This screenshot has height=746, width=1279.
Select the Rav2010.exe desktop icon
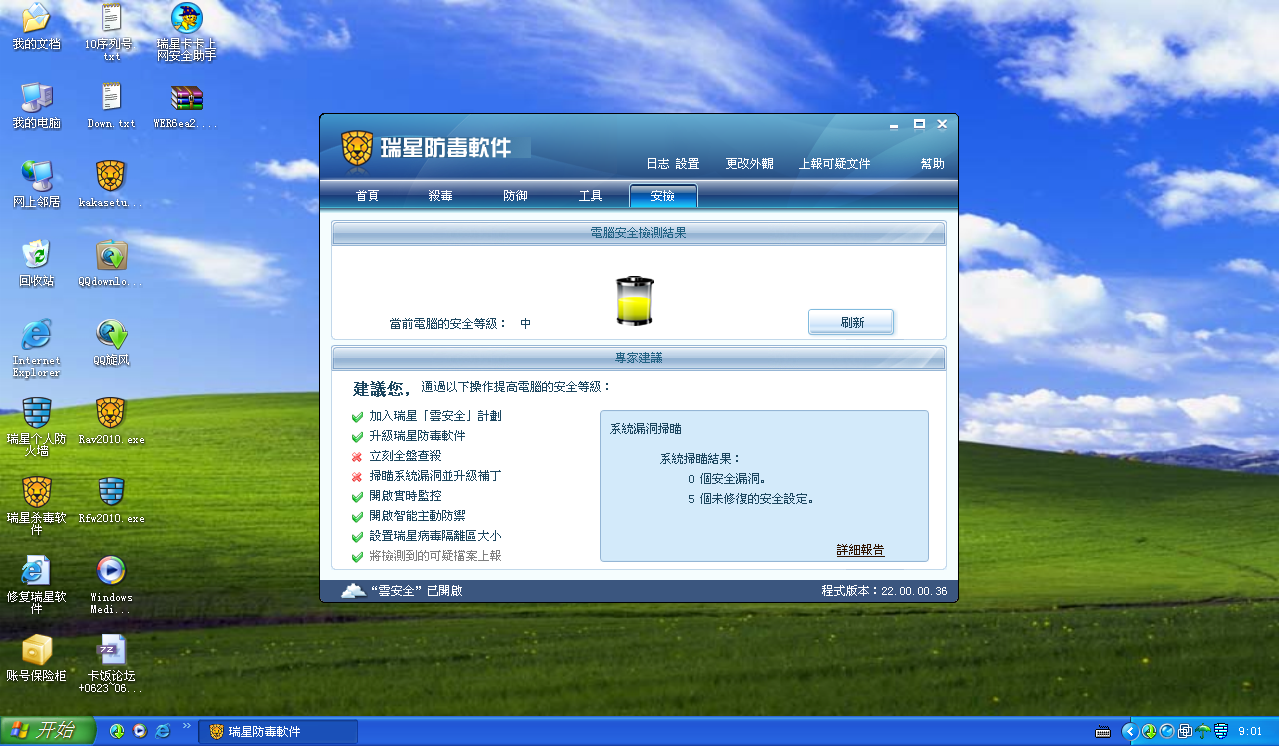click(x=110, y=421)
